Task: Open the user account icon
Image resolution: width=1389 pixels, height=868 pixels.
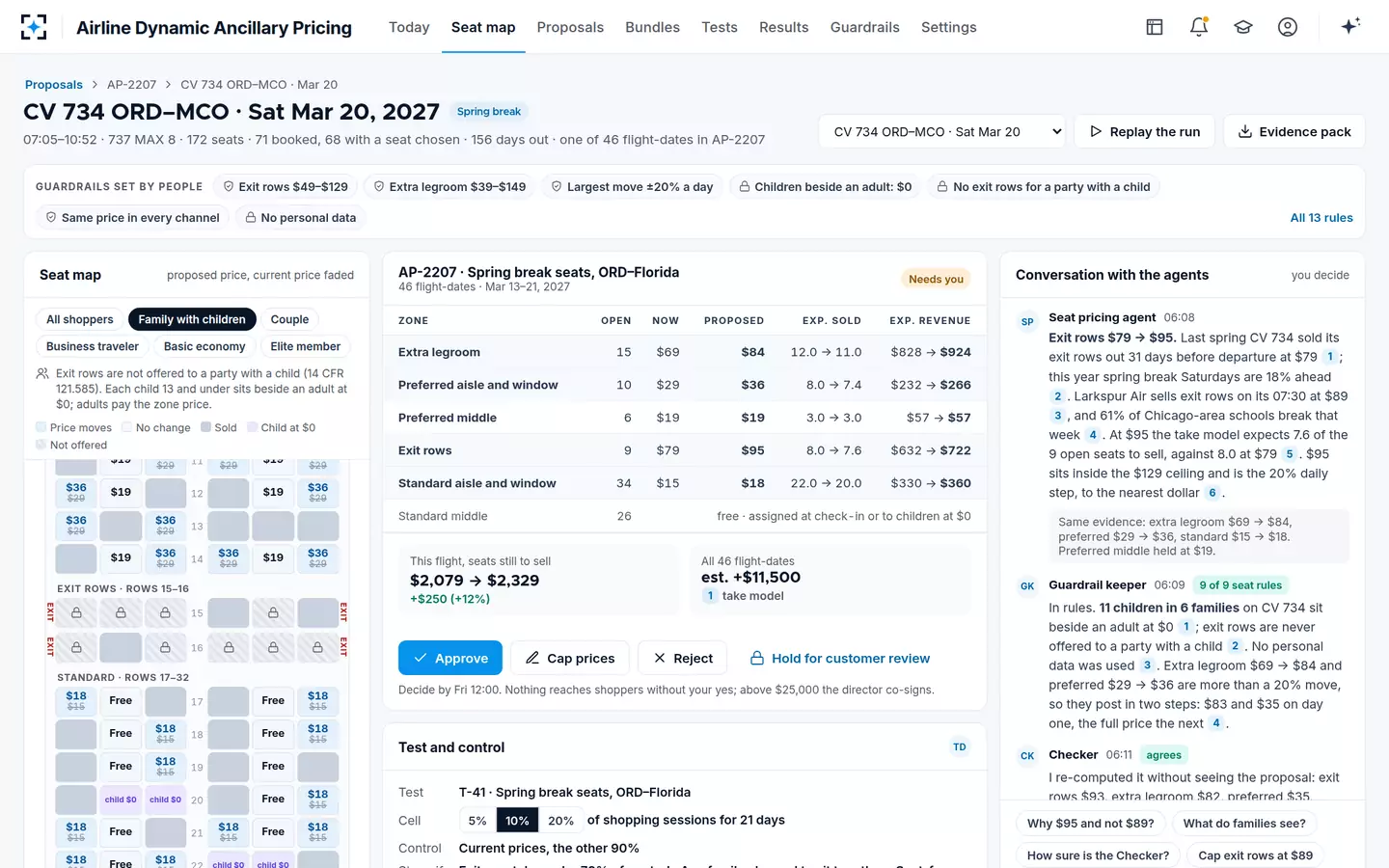Action: [1288, 27]
